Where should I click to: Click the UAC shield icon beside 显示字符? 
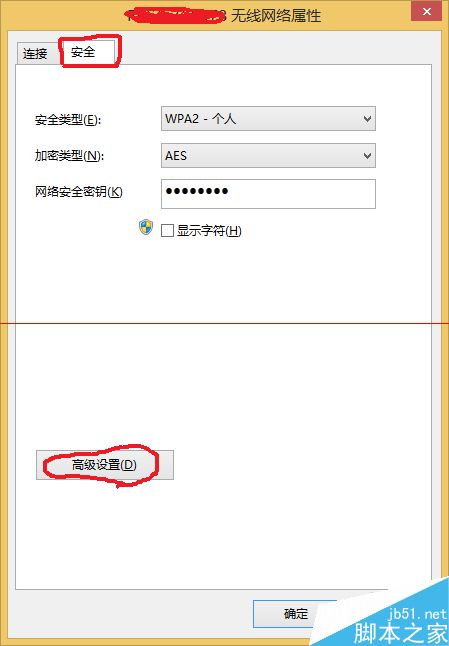(146, 227)
